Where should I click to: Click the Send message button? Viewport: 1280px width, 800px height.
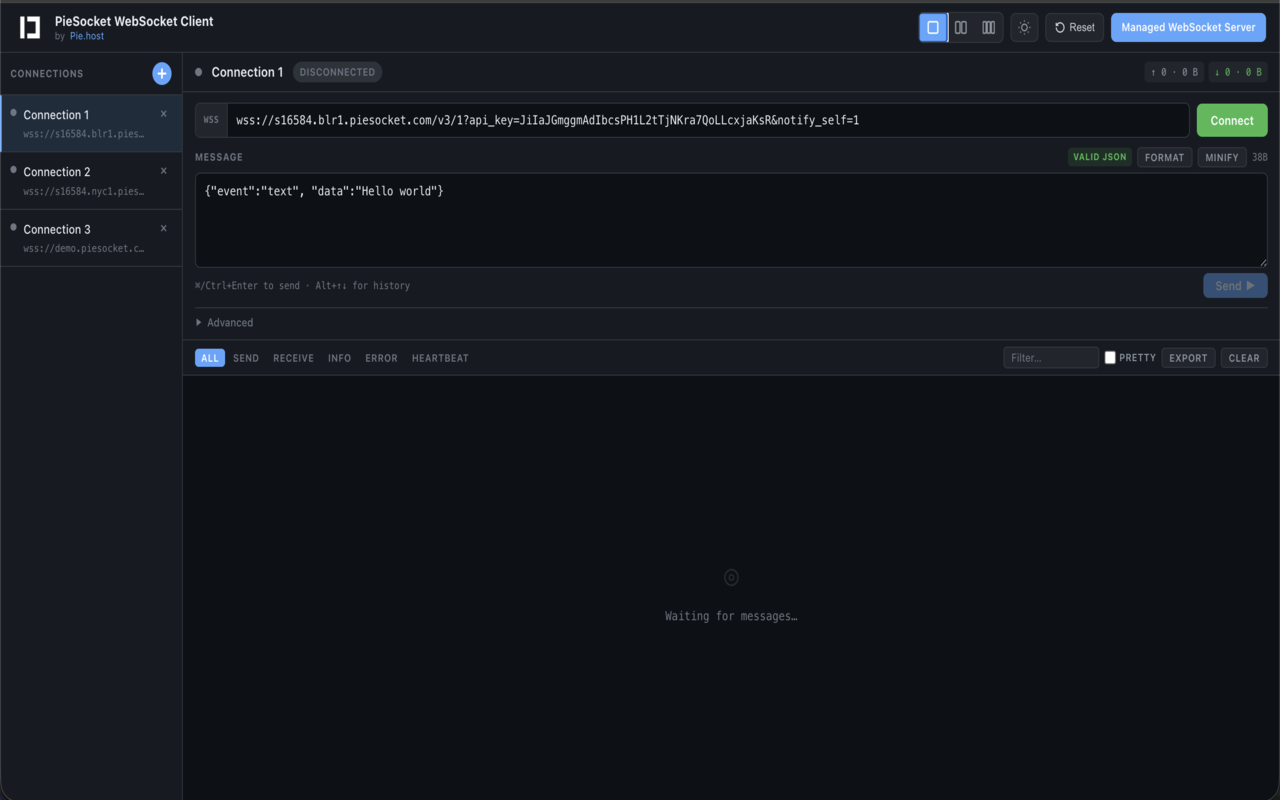(1235, 286)
